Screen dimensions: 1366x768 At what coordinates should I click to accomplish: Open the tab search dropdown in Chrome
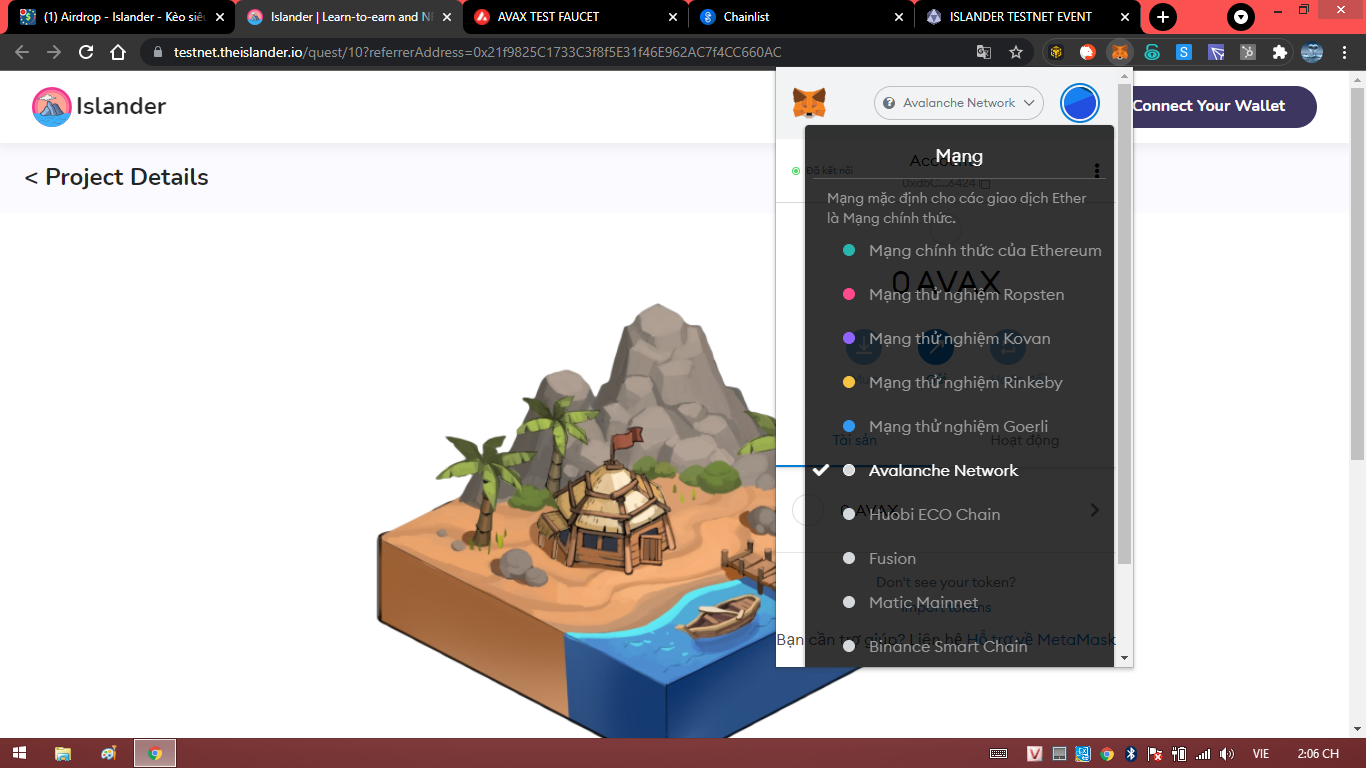click(1241, 17)
